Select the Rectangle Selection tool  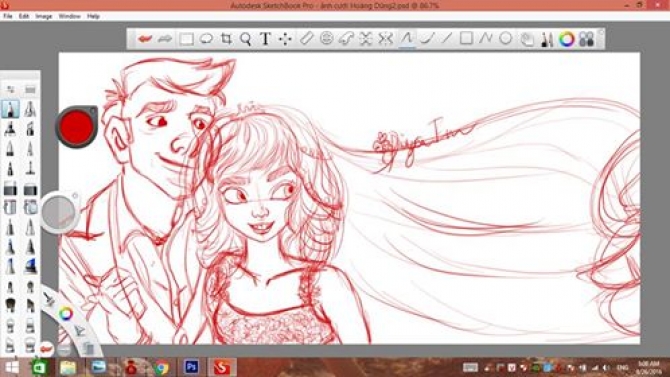(186, 39)
